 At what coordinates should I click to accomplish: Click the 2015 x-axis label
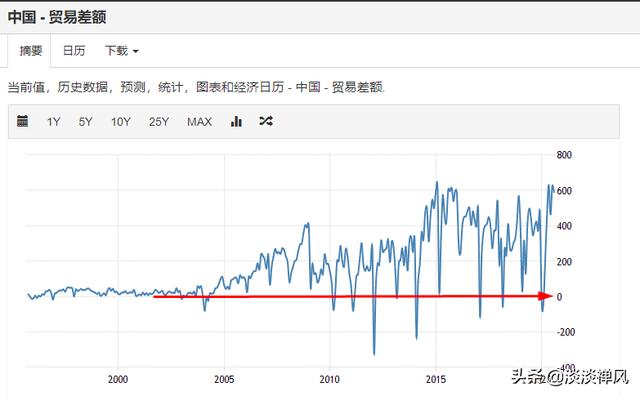436,379
